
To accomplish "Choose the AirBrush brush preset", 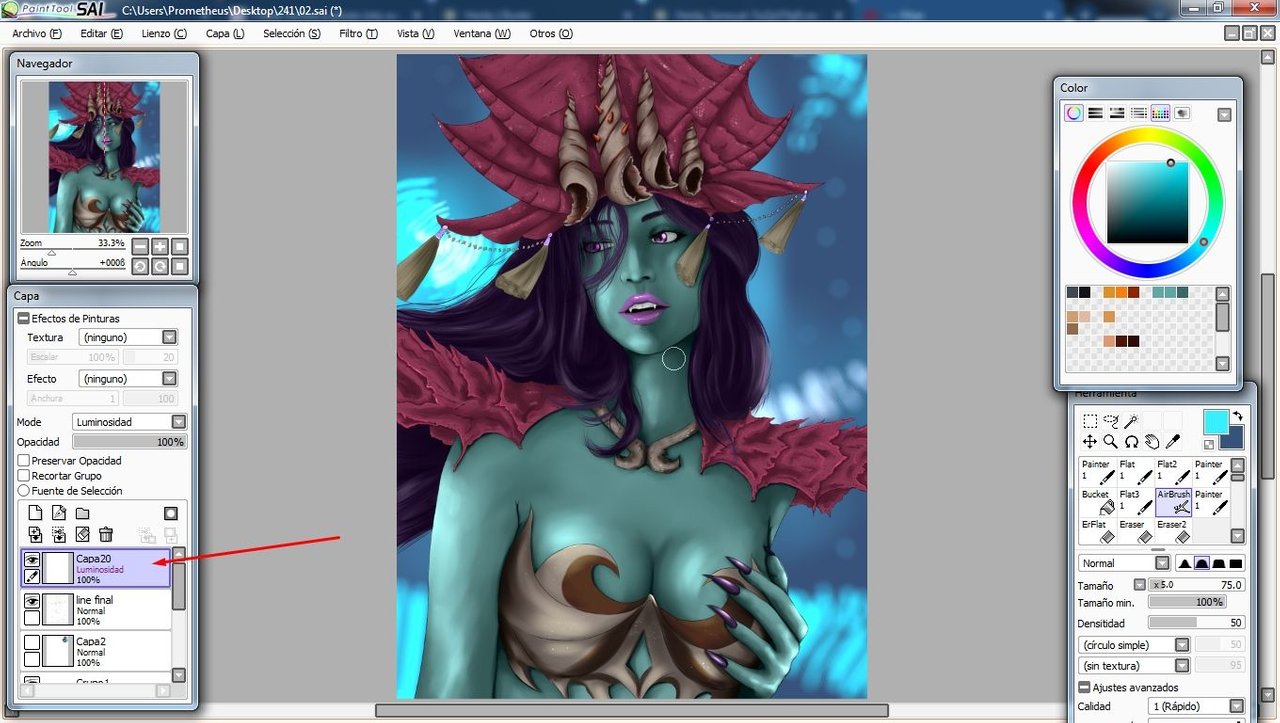I will (x=1174, y=503).
